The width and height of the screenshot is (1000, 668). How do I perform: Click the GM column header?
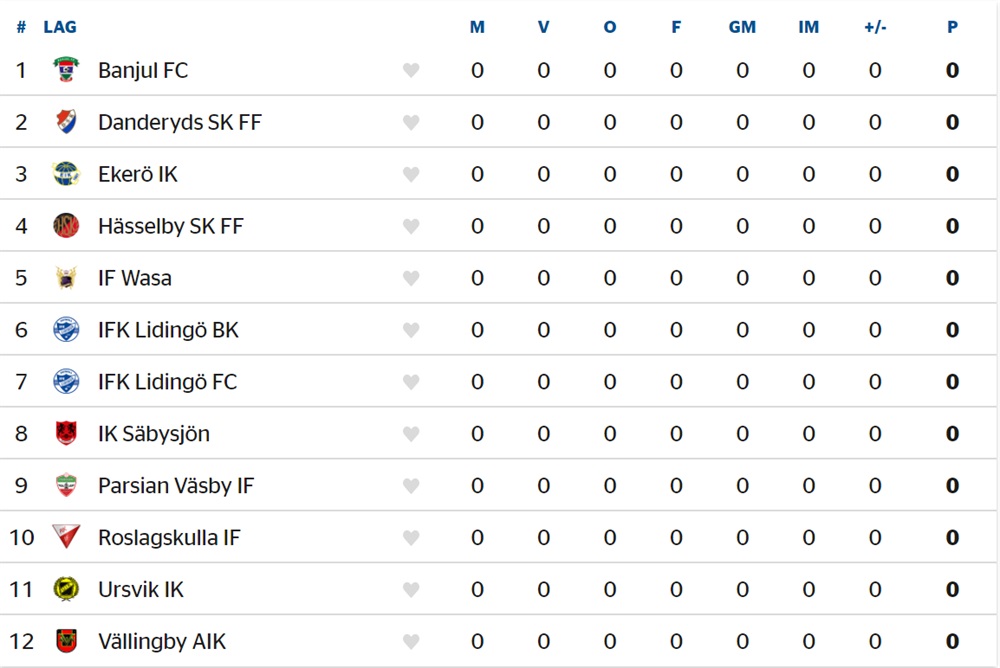coord(742,27)
